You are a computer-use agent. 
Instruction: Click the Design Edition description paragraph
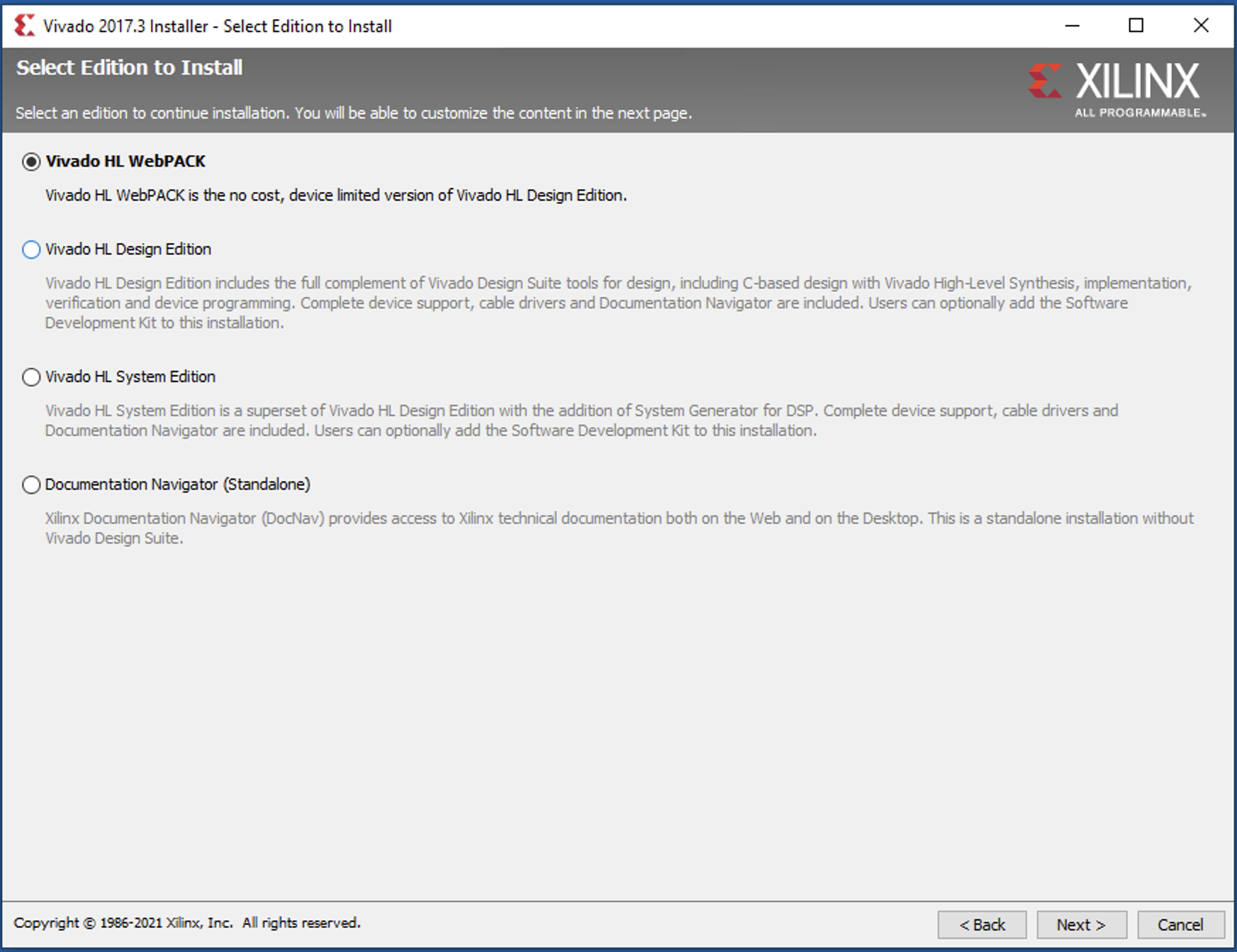click(x=617, y=303)
